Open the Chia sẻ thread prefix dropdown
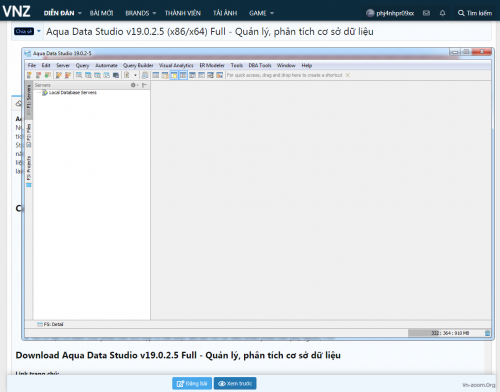This screenshot has height=392, width=500. pyautogui.click(x=27, y=31)
